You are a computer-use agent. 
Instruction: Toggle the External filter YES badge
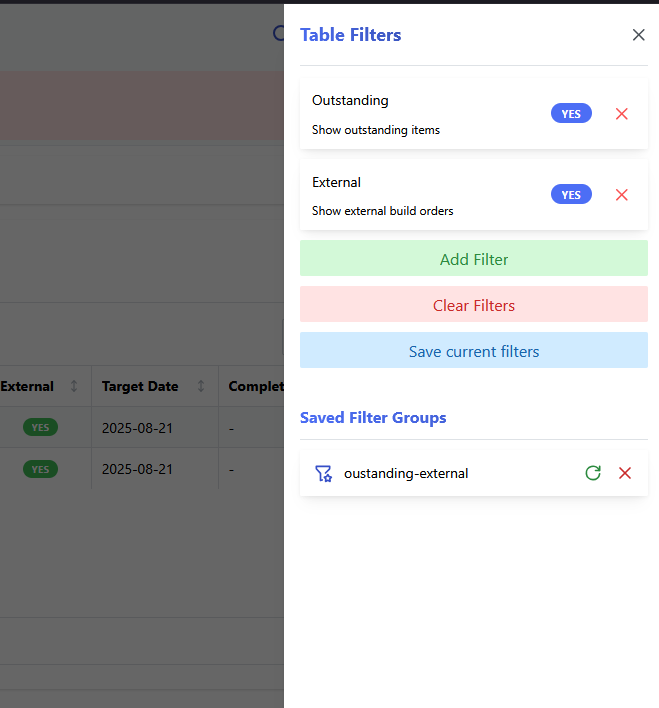pos(571,195)
